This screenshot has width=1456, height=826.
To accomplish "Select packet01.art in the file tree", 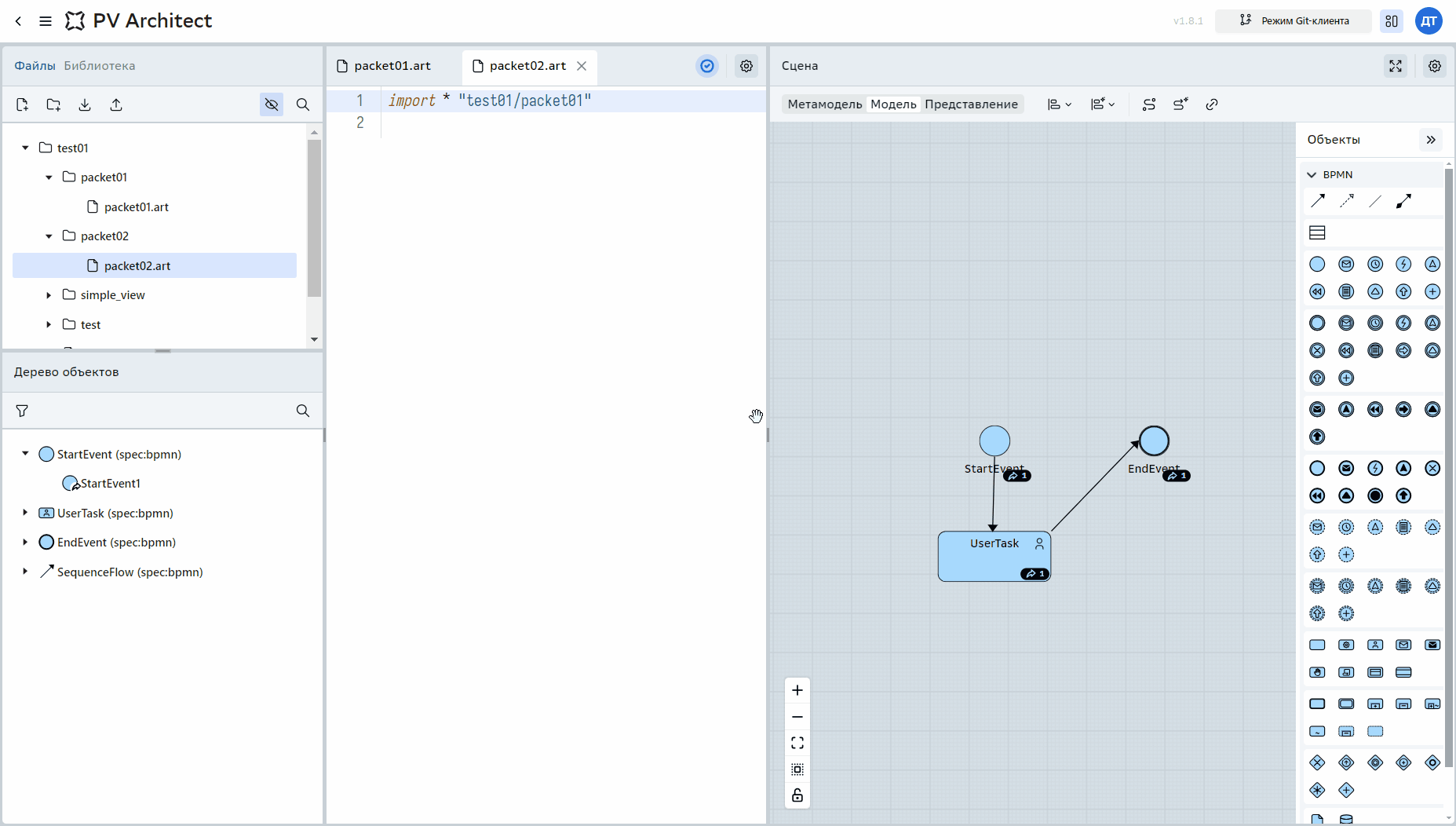I will click(137, 207).
